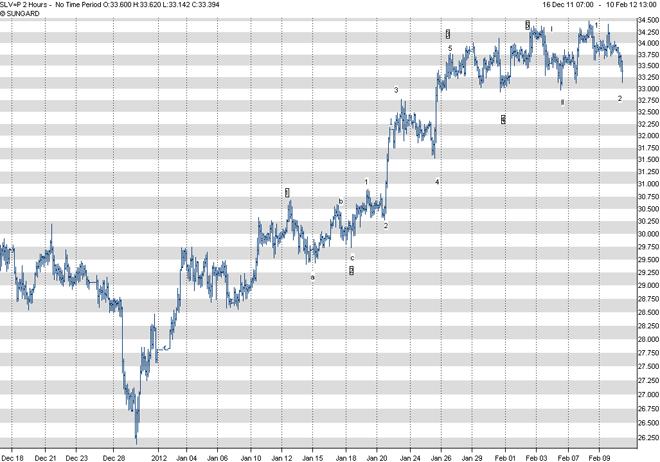Click the boxed marker below the Feb 01 low
The width and height of the screenshot is (660, 462).
tap(503, 119)
